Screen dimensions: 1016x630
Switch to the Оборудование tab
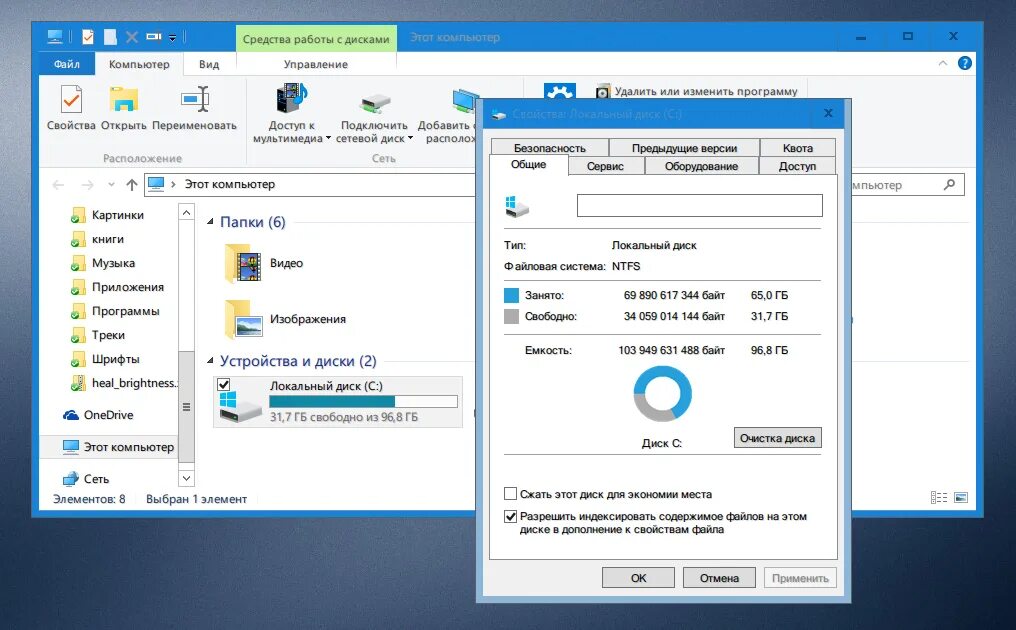(x=701, y=166)
